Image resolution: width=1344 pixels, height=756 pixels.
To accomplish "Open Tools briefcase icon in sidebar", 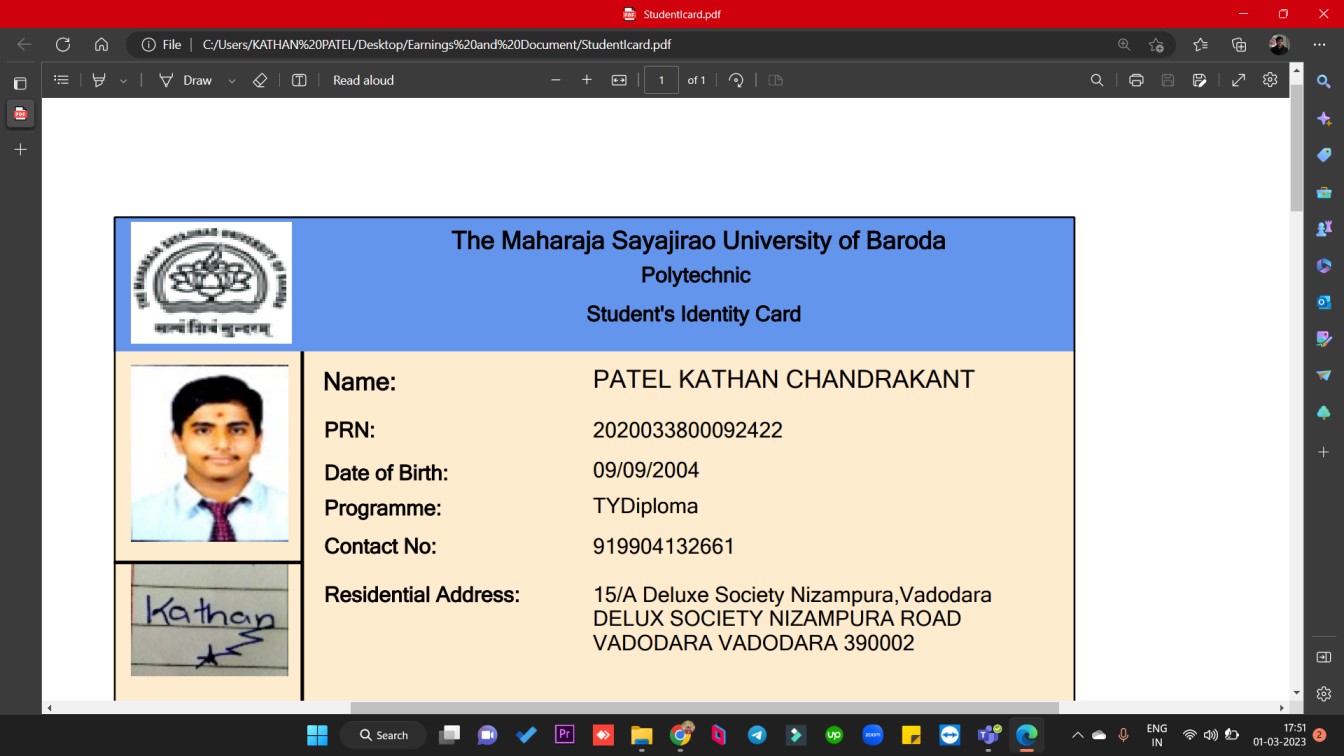I will [1324, 192].
